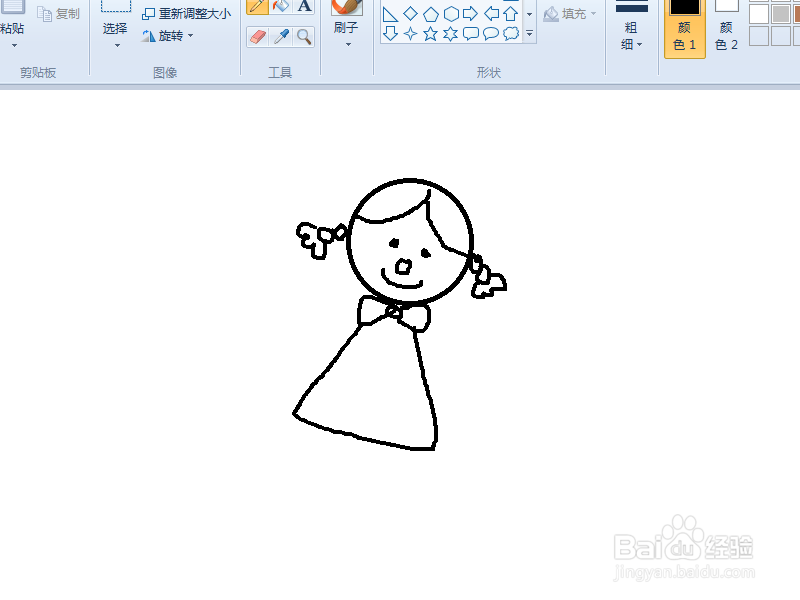This screenshot has height=600, width=800.
Task: Choose the cloud callout shape
Action: 511,34
